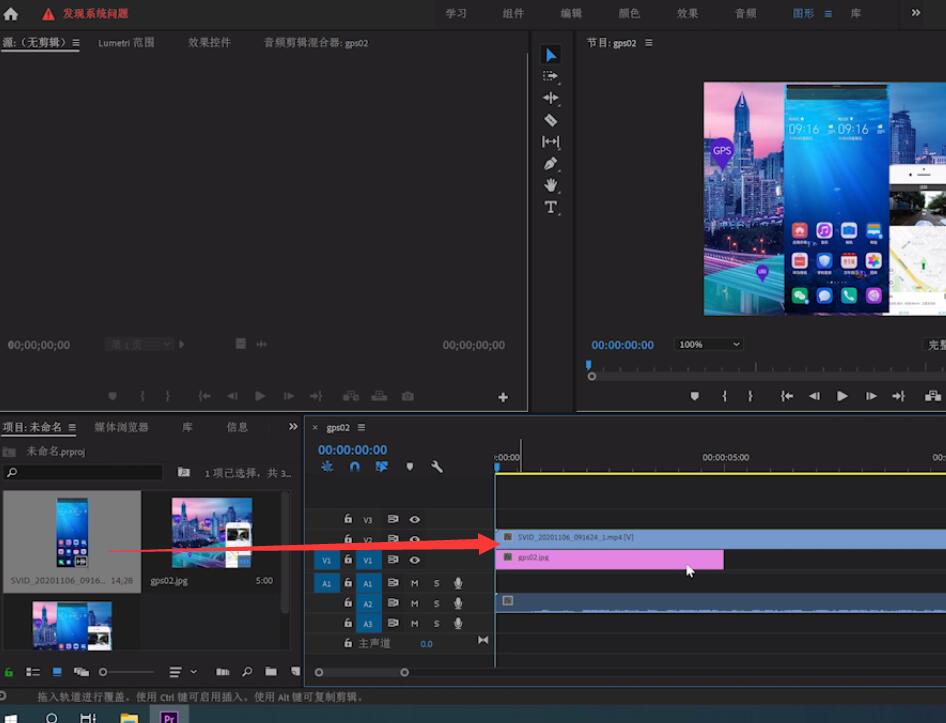946x723 pixels.
Task: Open timeline display settings wrench
Action: tap(437, 467)
